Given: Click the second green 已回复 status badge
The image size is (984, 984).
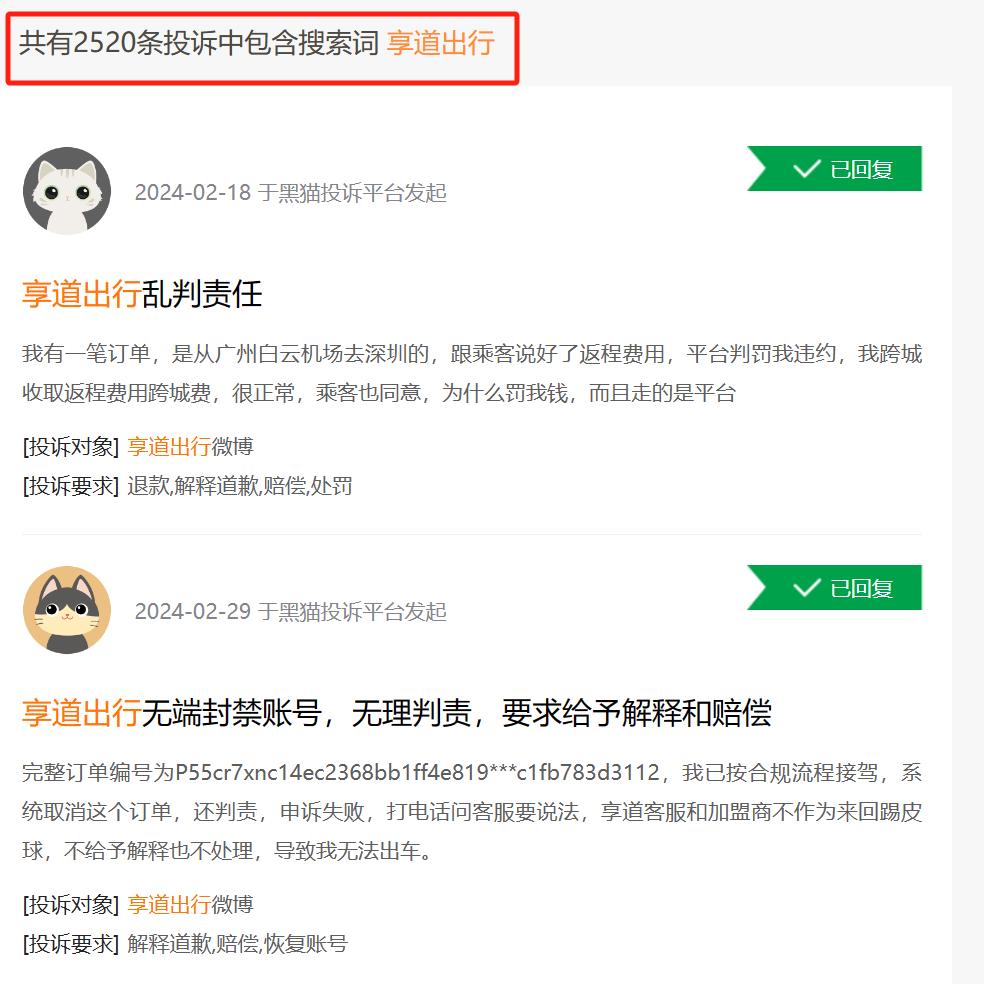Looking at the screenshot, I should [834, 588].
